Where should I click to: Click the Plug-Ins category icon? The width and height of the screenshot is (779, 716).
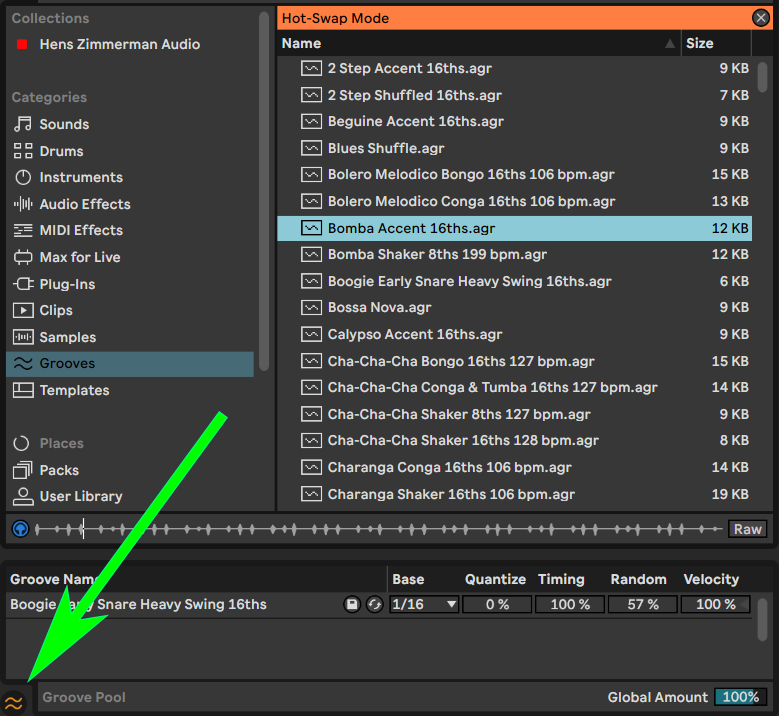click(x=22, y=284)
